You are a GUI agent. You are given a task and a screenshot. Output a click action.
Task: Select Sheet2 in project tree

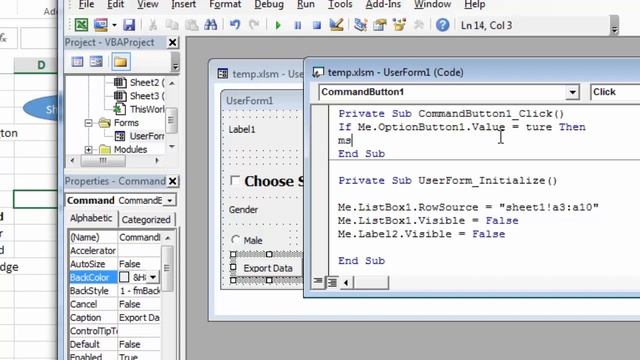click(139, 82)
